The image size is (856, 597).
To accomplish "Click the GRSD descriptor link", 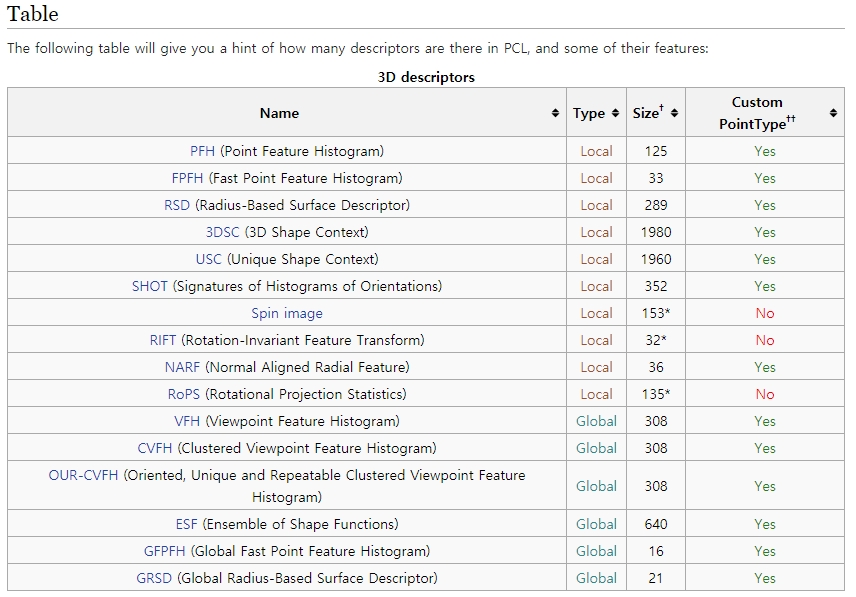I will [x=155, y=579].
